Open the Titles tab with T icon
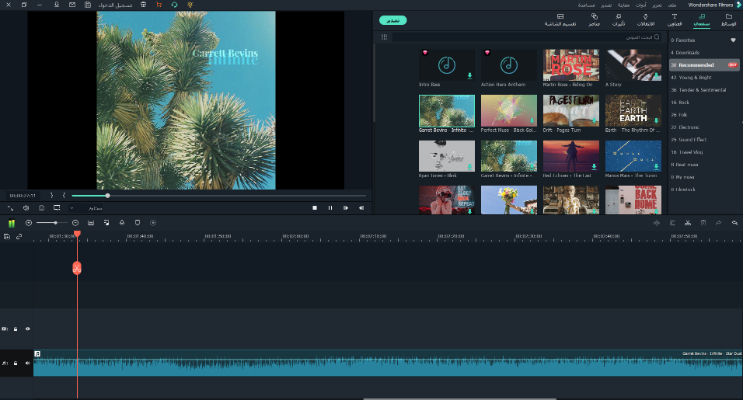743x400 pixels. (673, 19)
